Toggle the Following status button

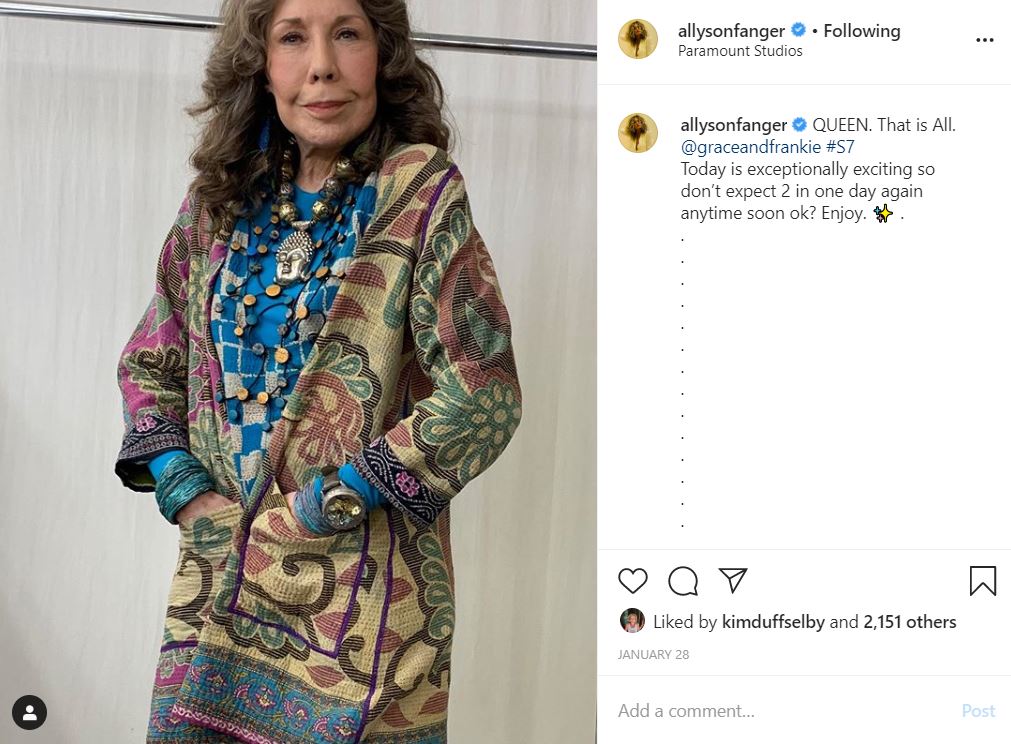click(x=861, y=31)
